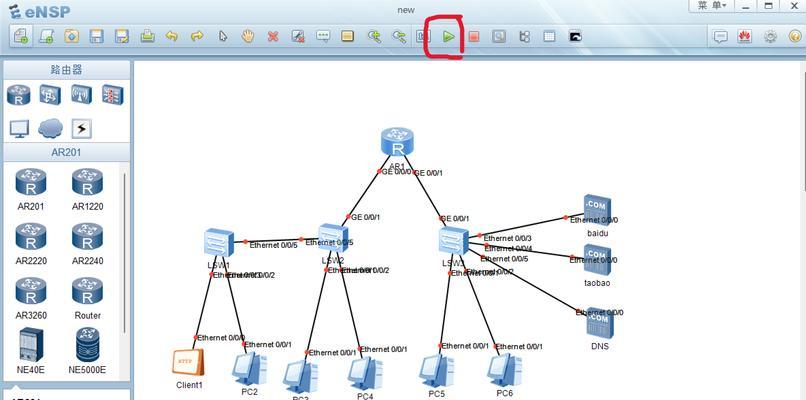The height and width of the screenshot is (400, 806).
Task: Stop devices with red square button
Action: coord(474,37)
